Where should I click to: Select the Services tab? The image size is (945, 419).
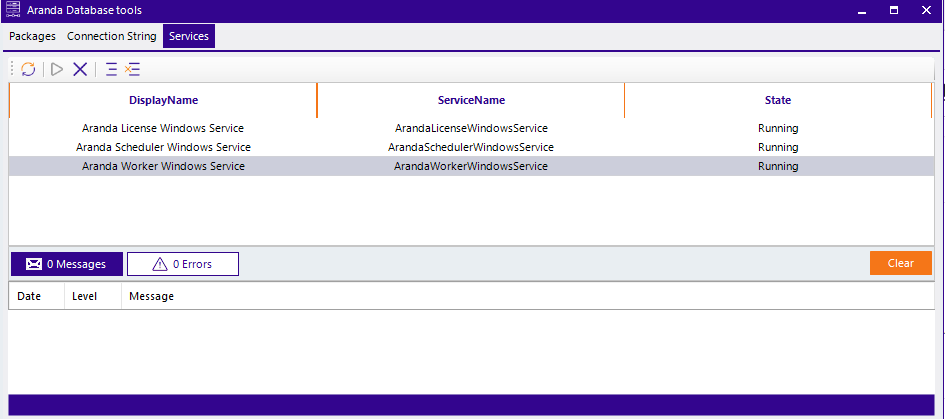189,36
